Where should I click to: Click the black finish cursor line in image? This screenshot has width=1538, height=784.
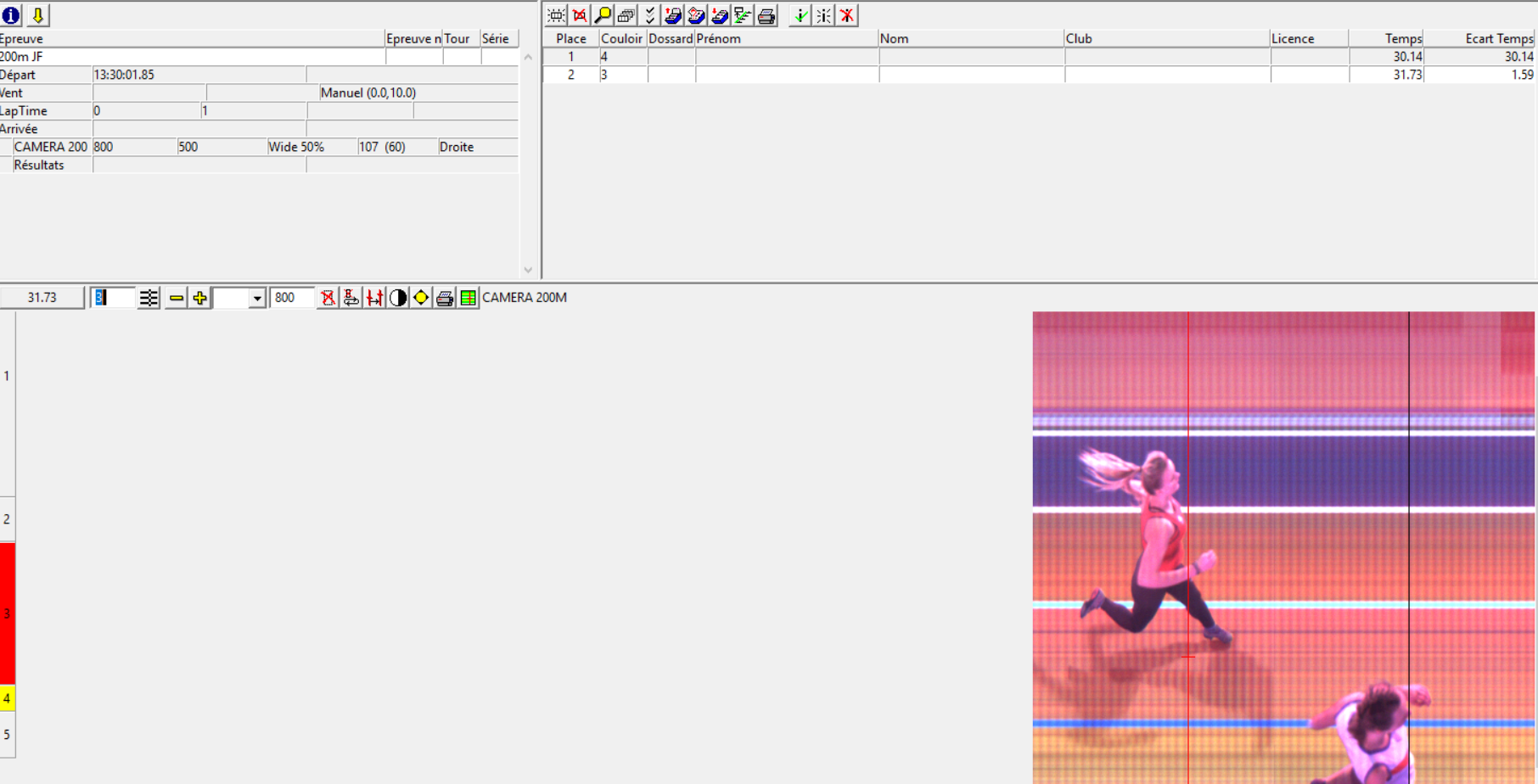tap(1409, 547)
